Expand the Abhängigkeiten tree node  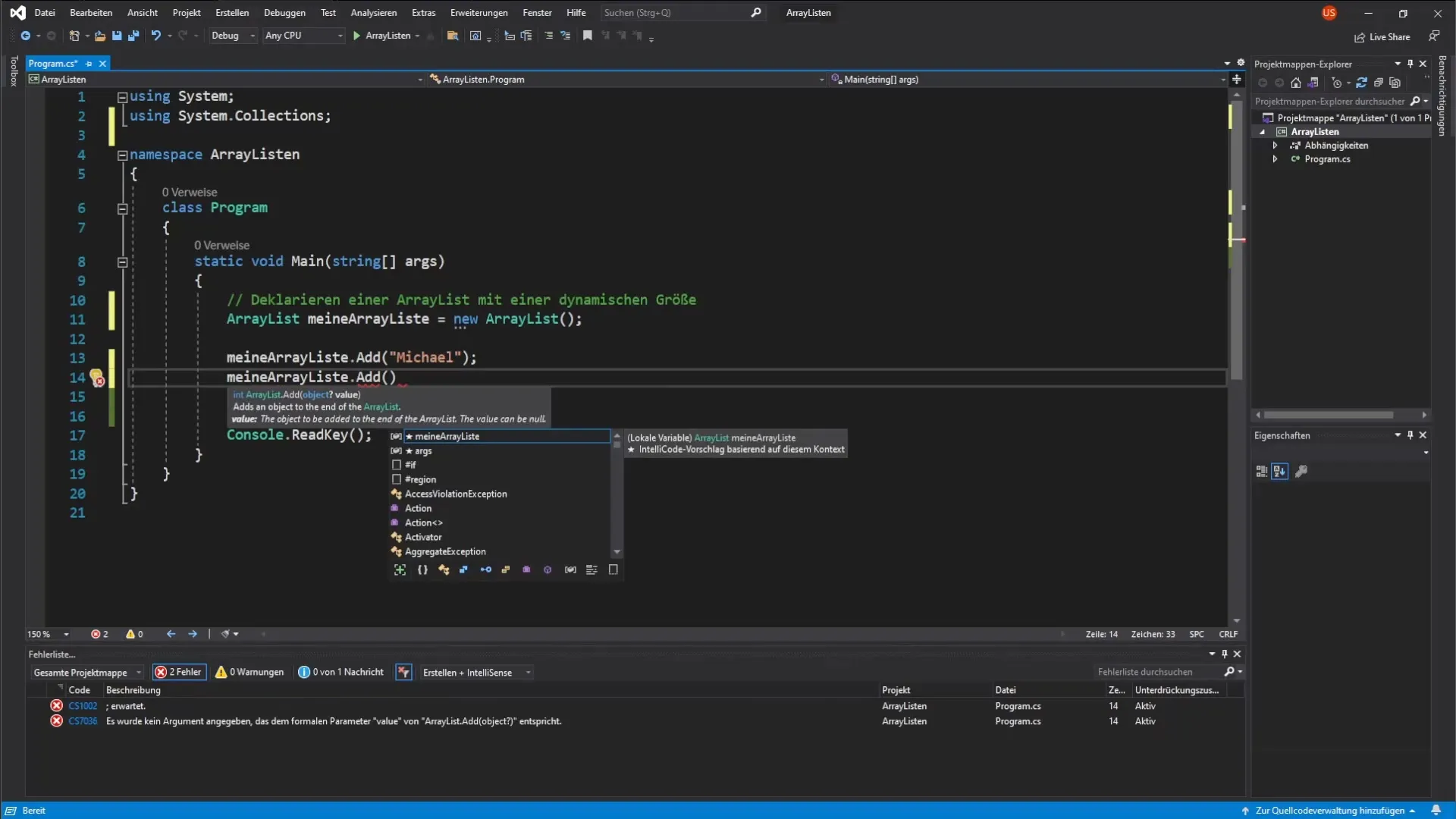click(x=1276, y=145)
